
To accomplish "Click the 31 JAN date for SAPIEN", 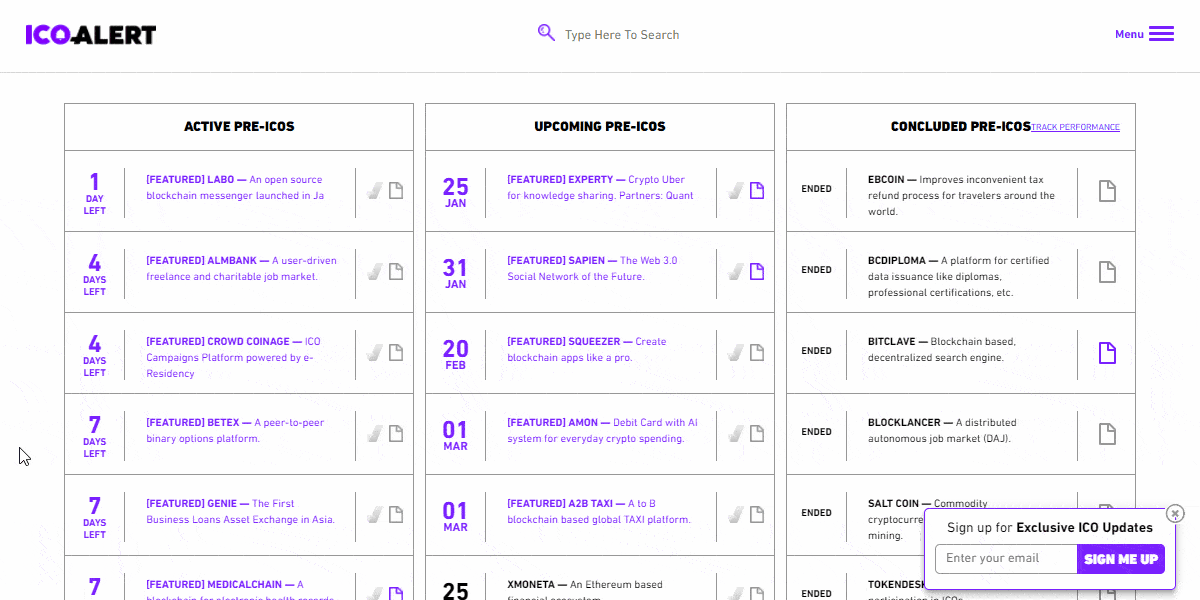I will coord(455,272).
